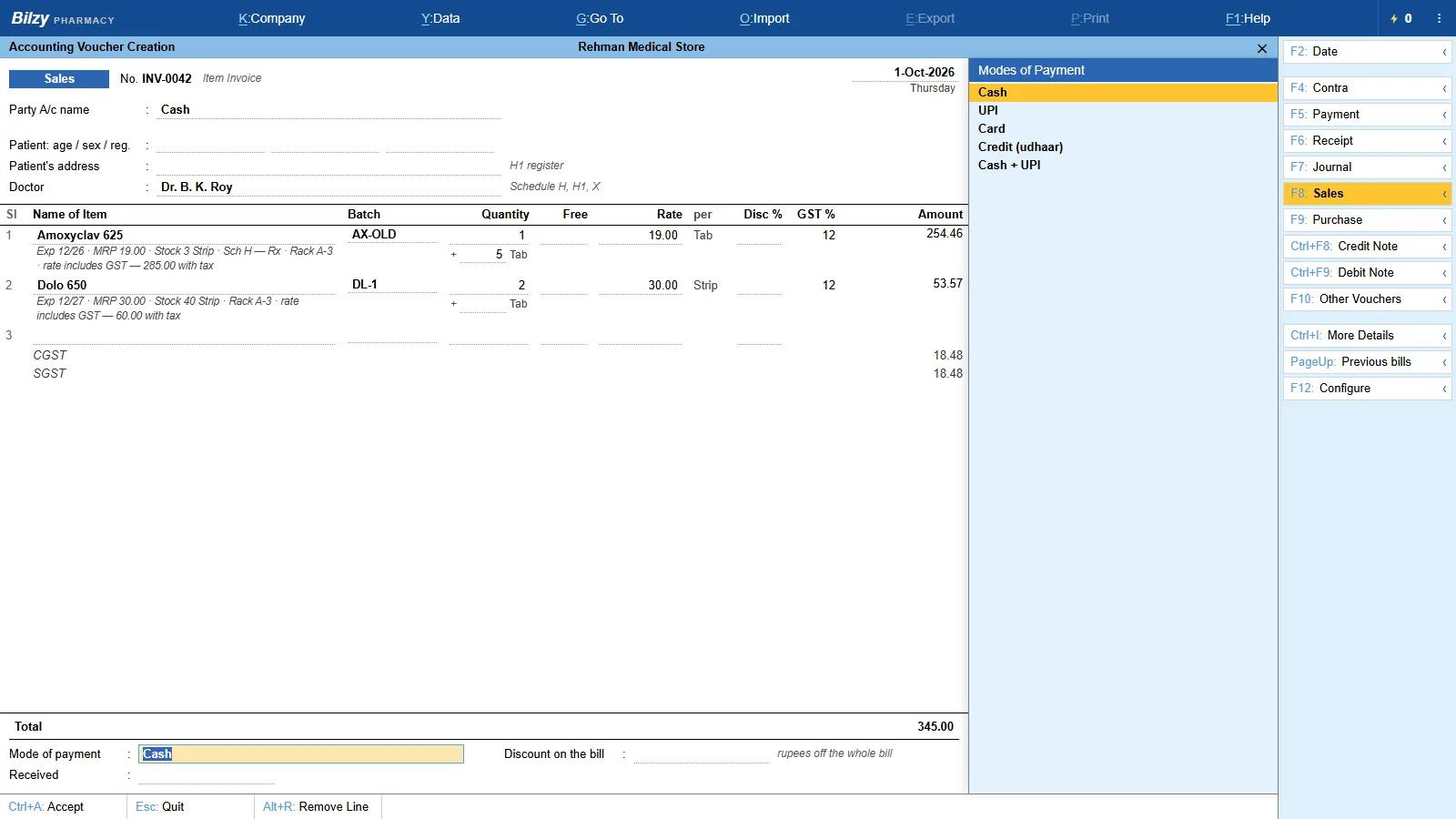Expand the F2 Date chevron
Viewport: 1456px width, 819px height.
pyautogui.click(x=1444, y=52)
